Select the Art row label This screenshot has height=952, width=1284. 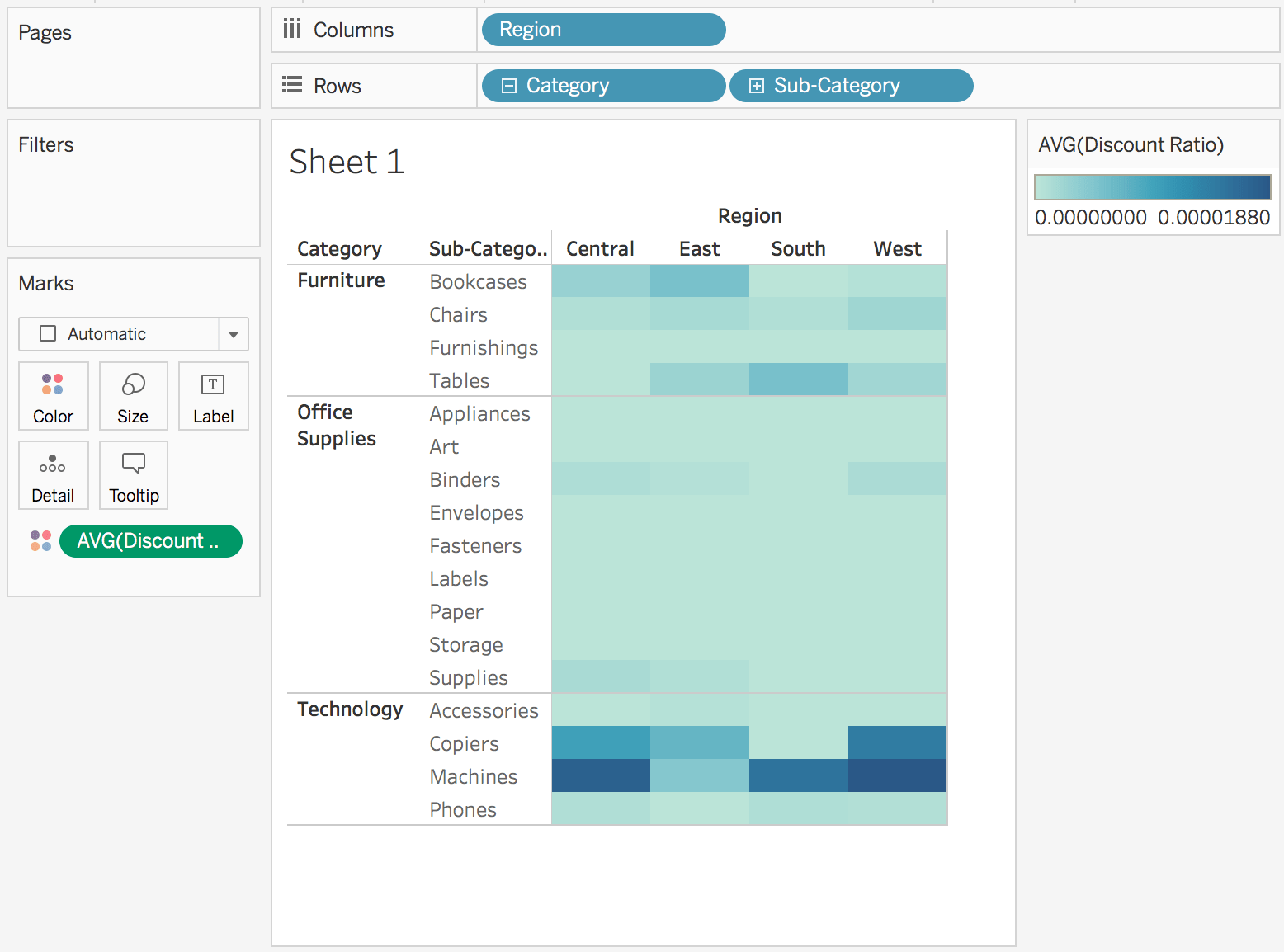click(444, 446)
